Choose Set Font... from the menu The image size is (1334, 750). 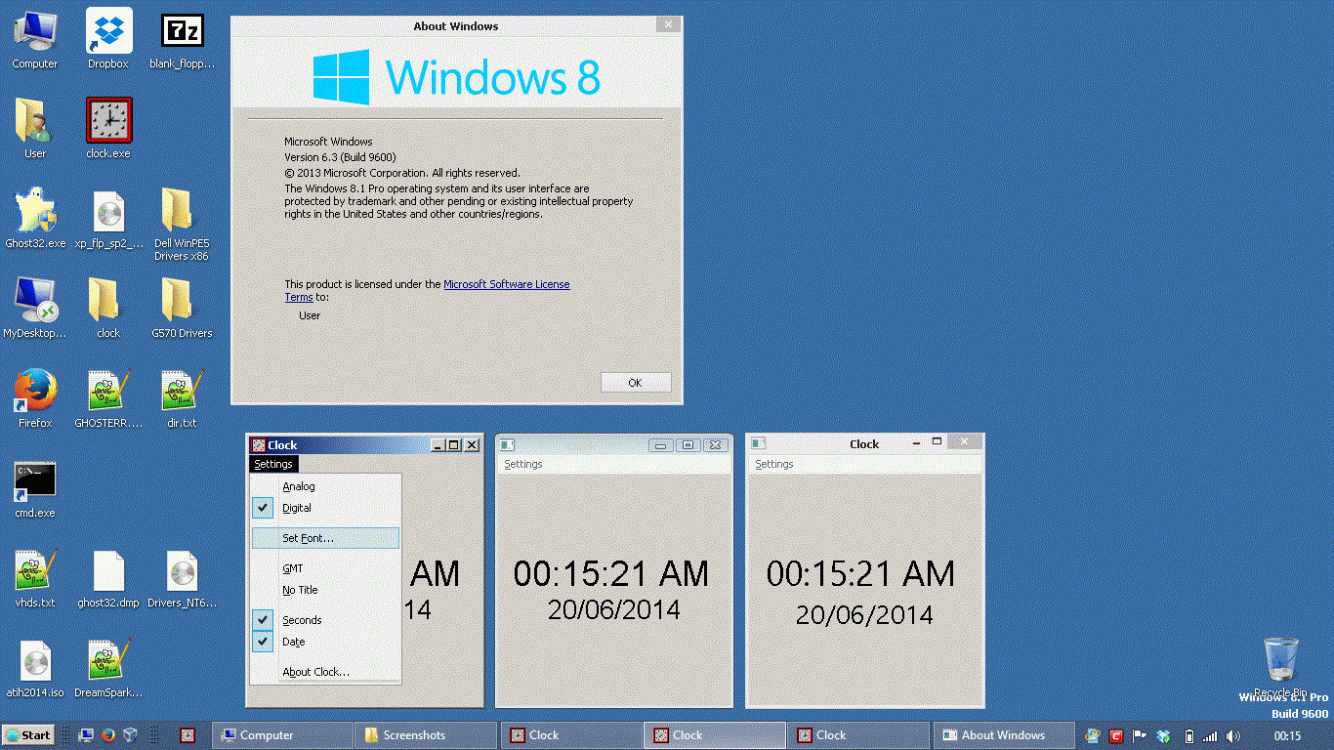(x=308, y=538)
